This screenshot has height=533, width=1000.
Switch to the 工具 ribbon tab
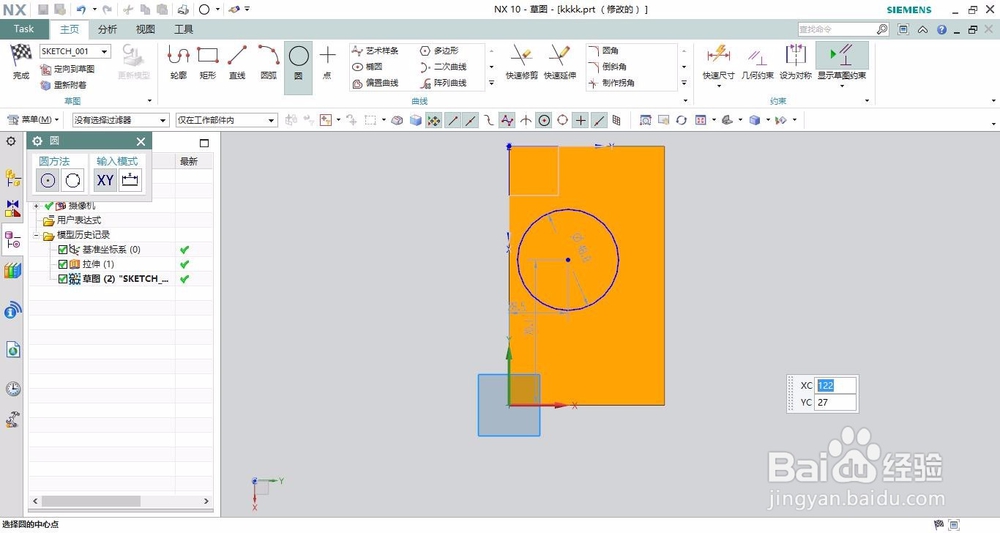click(x=184, y=29)
